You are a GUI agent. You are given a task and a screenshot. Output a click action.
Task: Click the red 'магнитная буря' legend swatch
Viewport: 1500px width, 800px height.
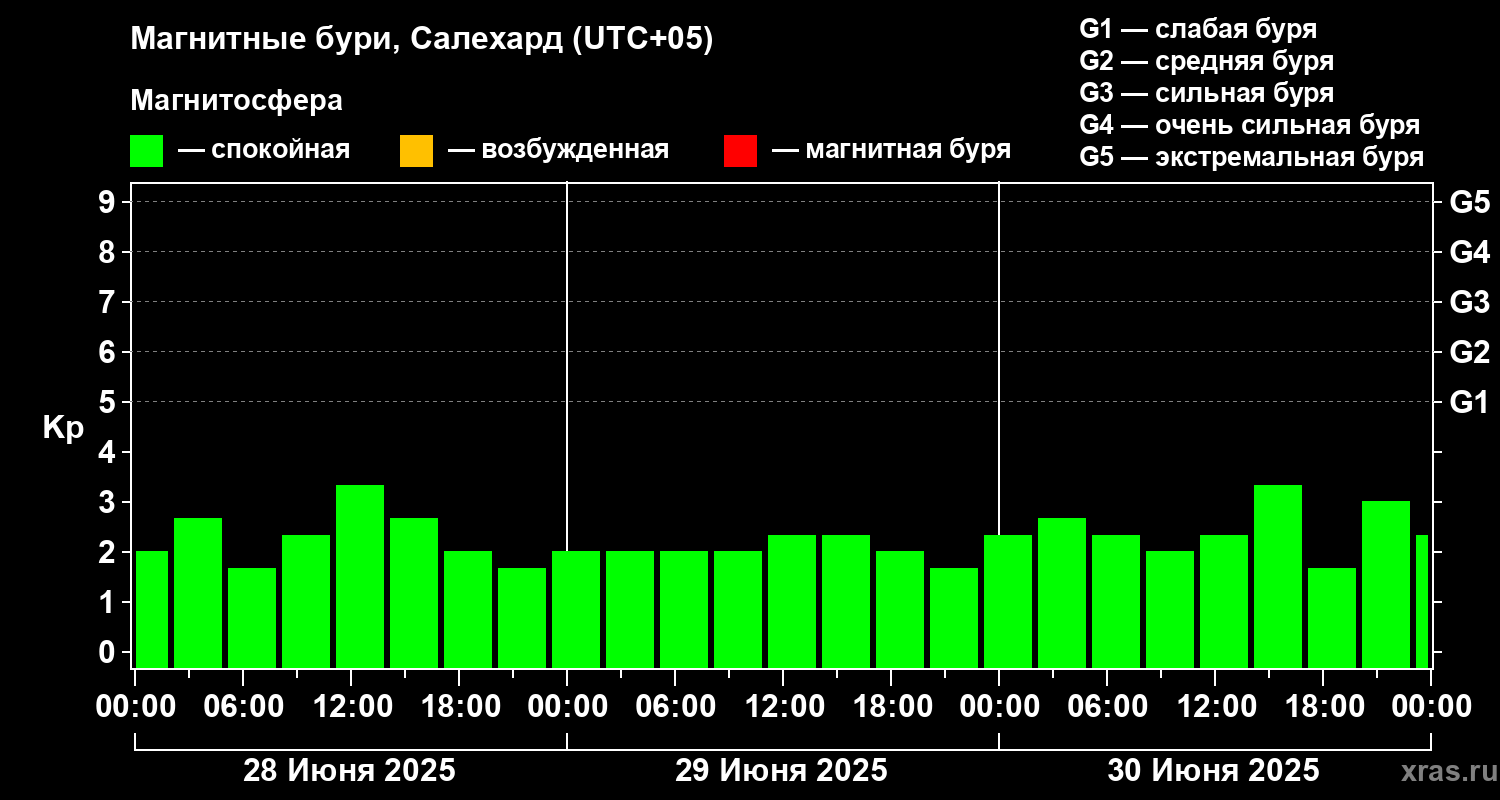pos(740,151)
